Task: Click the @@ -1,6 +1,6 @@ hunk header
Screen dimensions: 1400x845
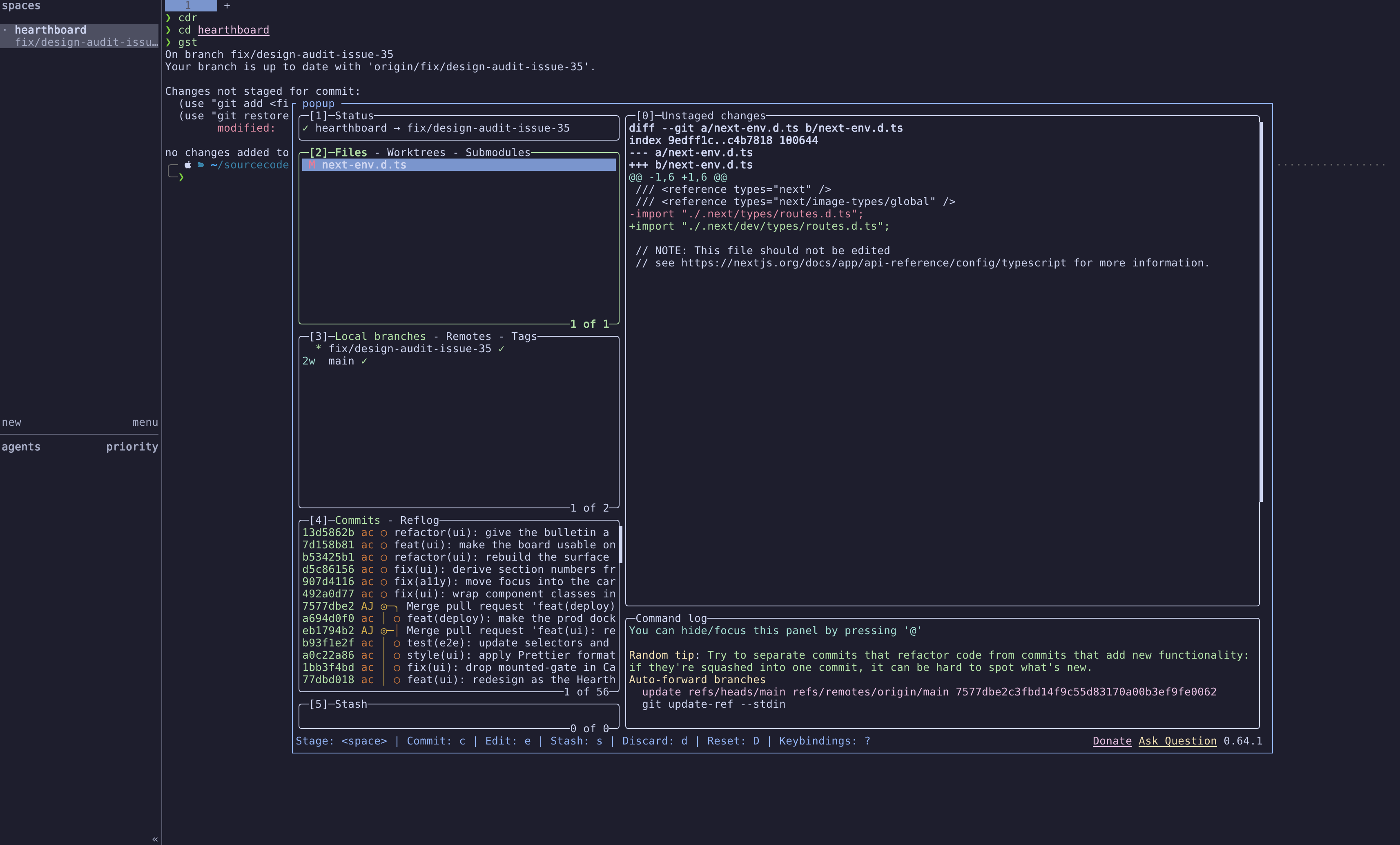Action: pos(678,177)
